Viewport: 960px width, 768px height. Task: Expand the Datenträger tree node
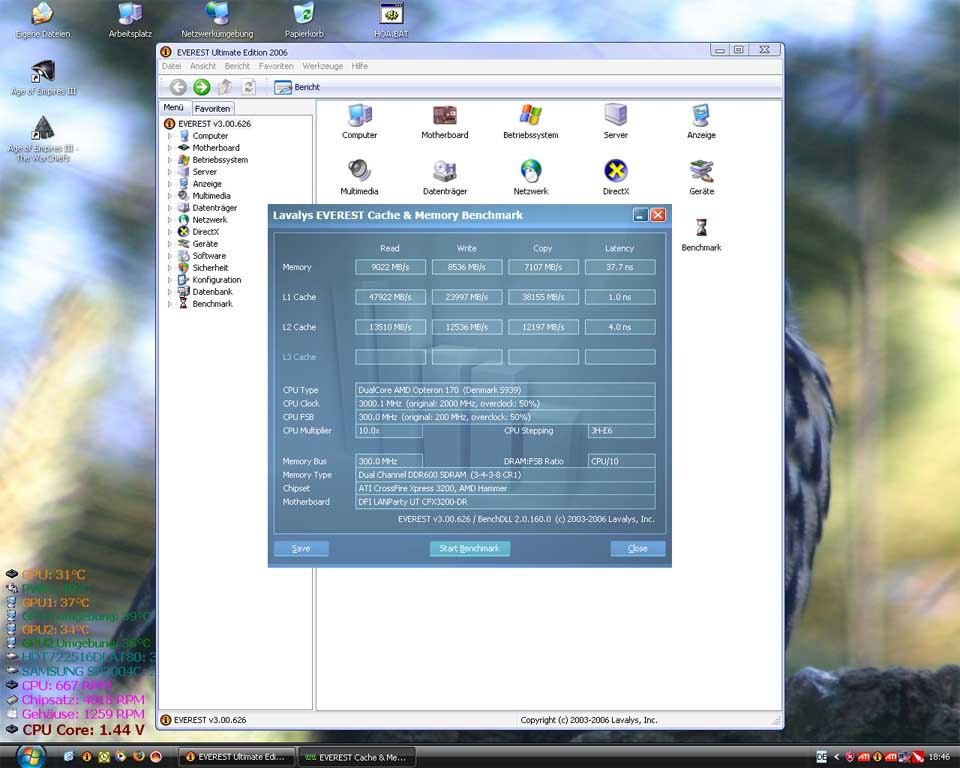(x=170, y=208)
